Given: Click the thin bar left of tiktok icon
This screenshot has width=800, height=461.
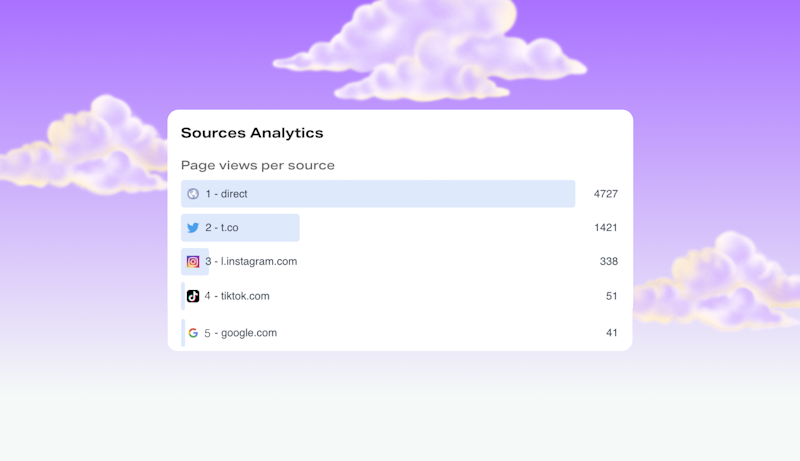Looking at the screenshot, I should [x=183, y=296].
